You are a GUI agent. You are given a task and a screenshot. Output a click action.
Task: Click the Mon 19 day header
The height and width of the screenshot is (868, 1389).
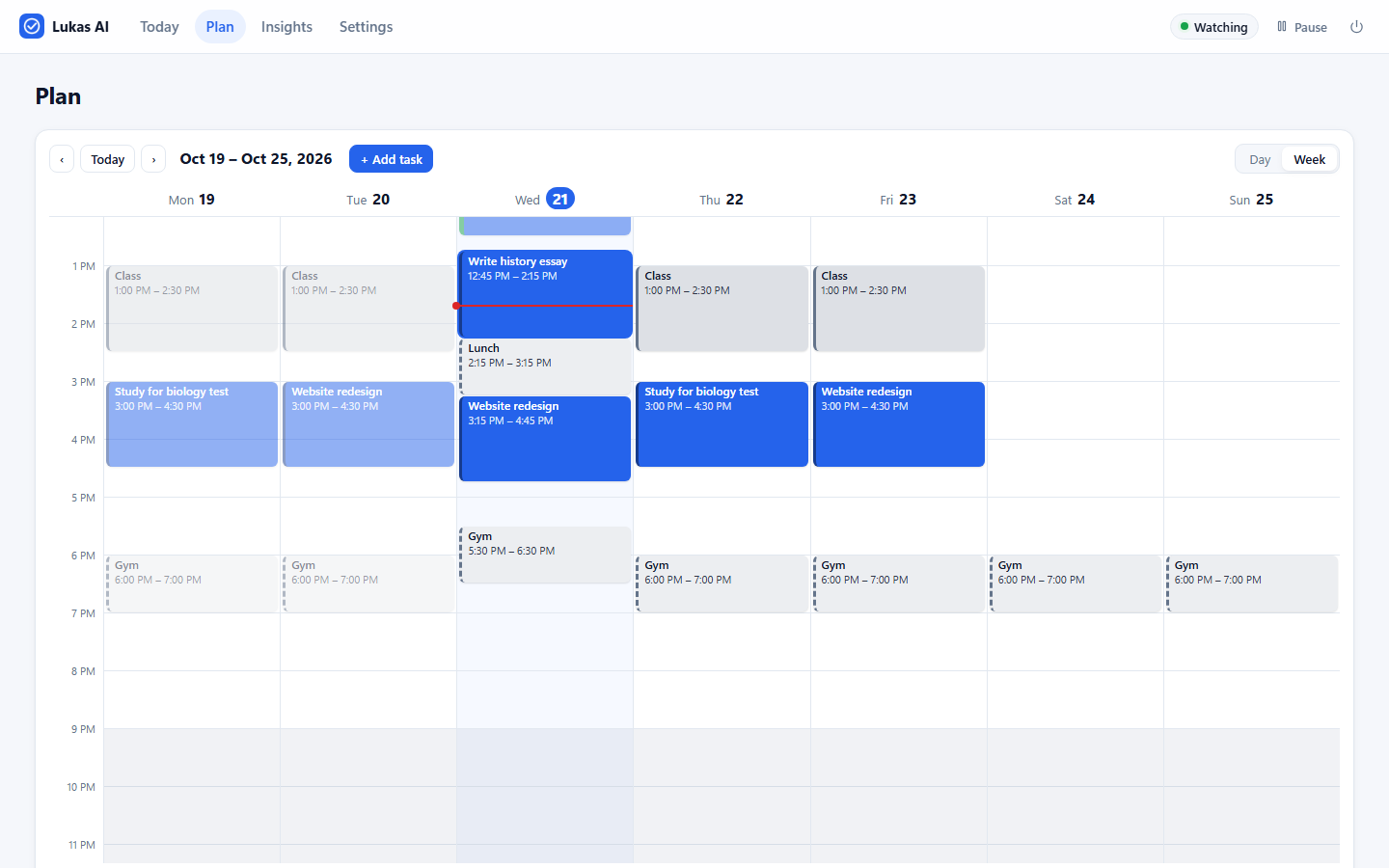pyautogui.click(x=192, y=200)
